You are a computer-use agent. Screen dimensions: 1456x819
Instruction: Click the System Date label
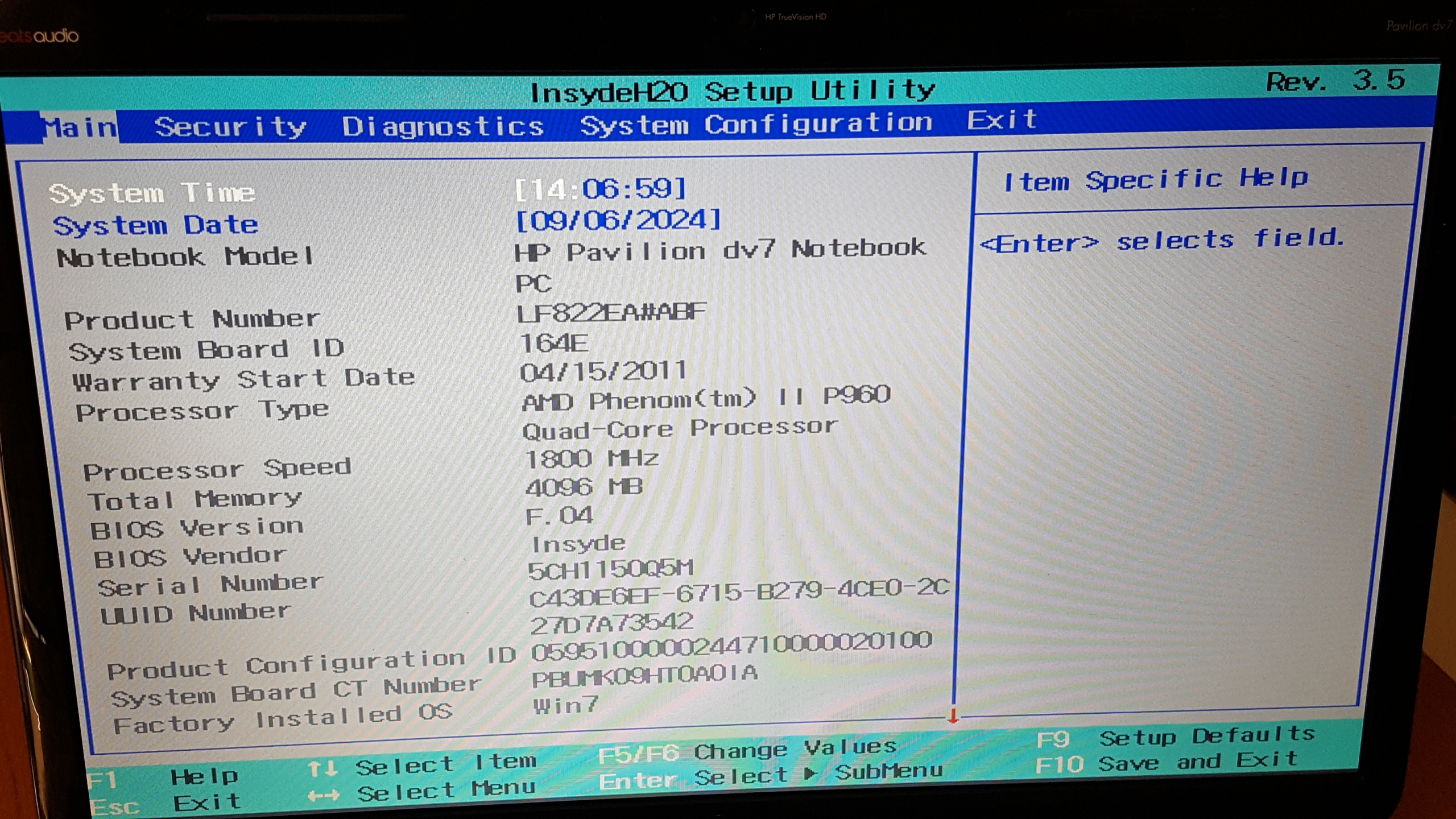pos(155,225)
